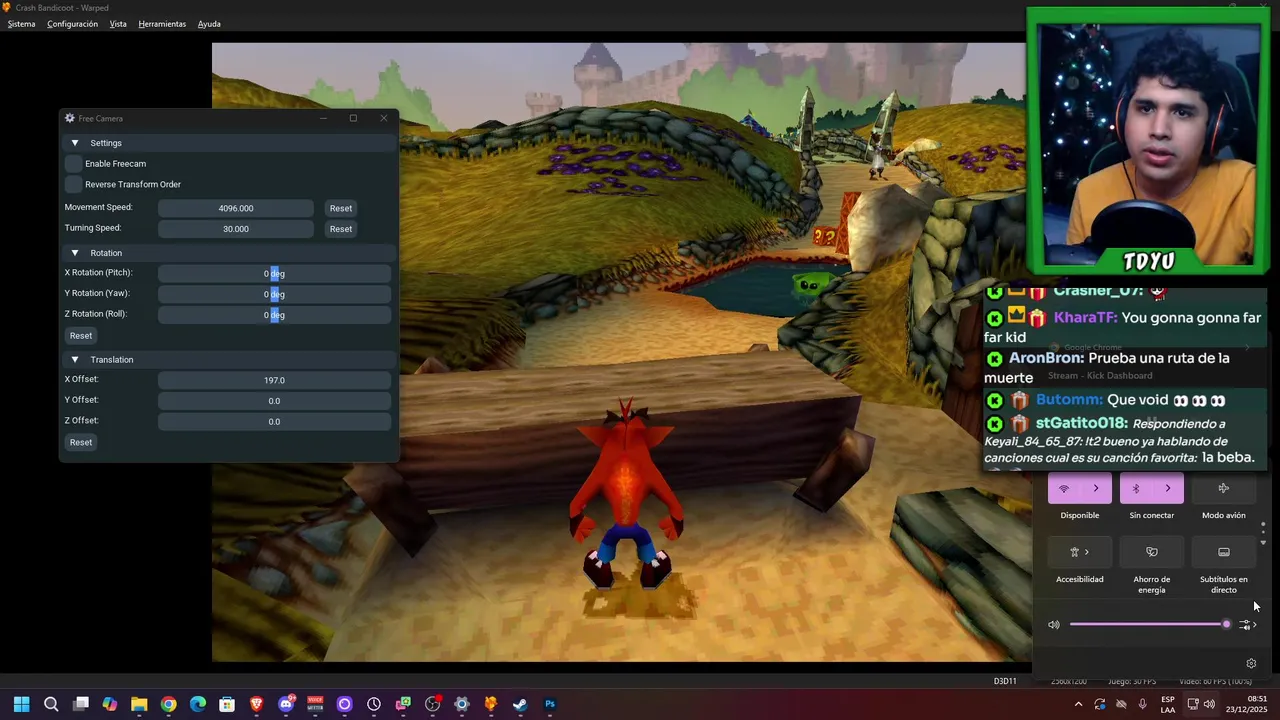Click the Free Camera window gear icon
The height and width of the screenshot is (720, 1280).
coord(69,118)
